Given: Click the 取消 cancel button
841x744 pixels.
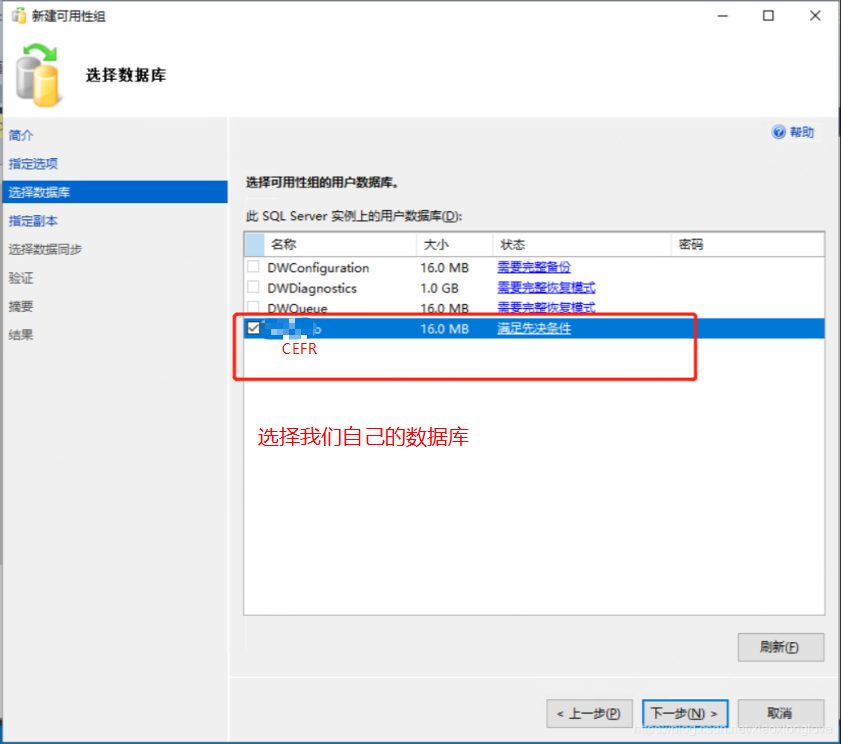Looking at the screenshot, I should pos(780,713).
